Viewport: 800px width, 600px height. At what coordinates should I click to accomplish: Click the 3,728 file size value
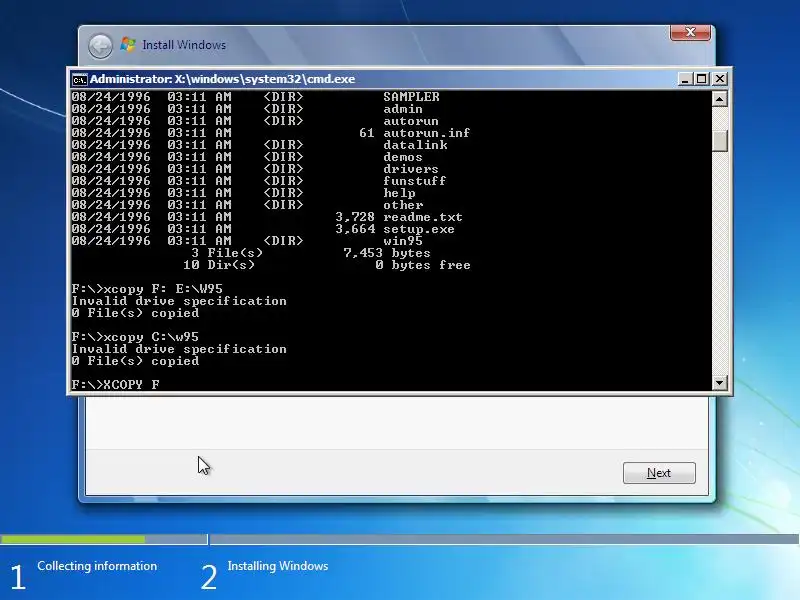(355, 217)
